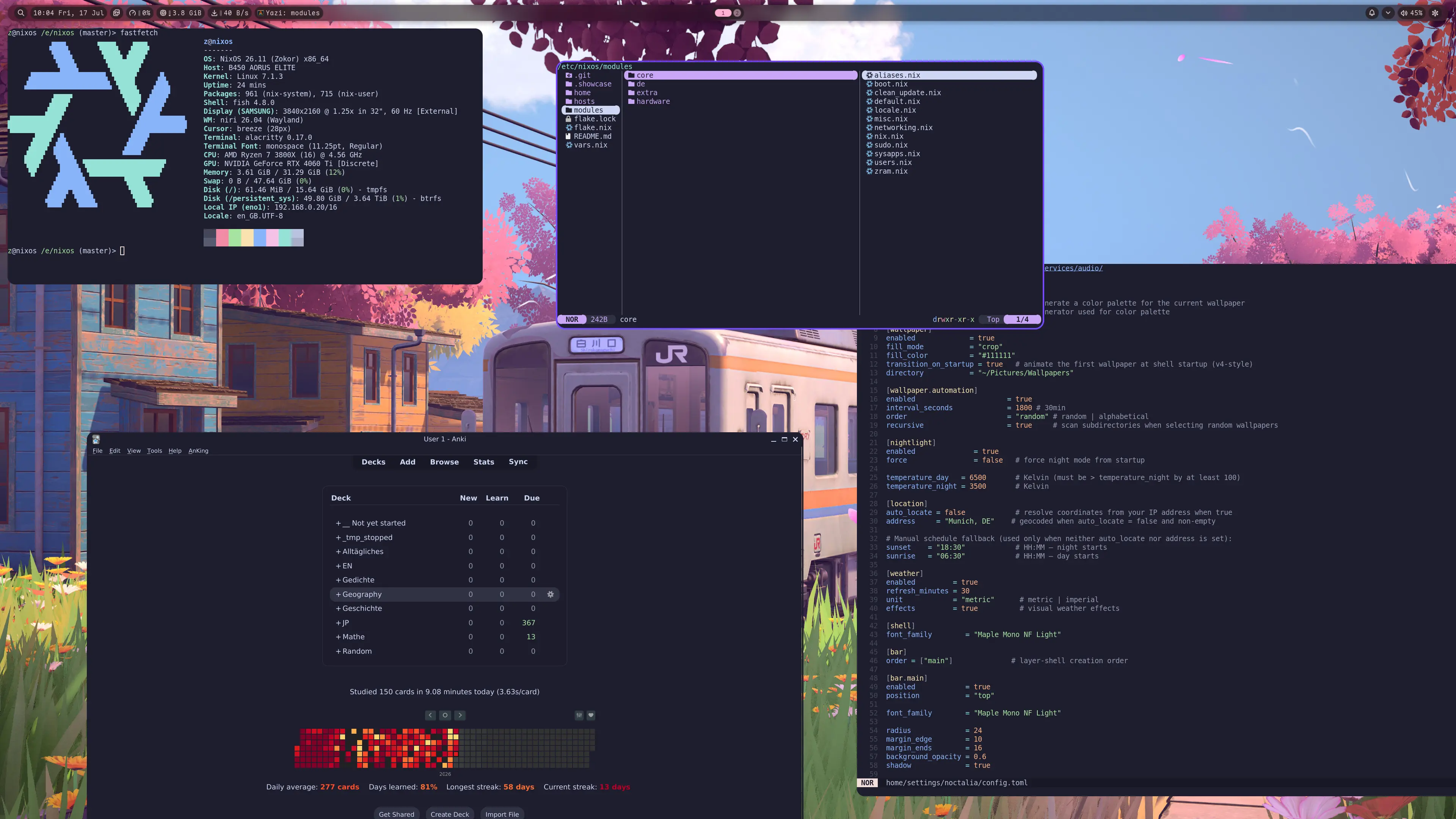Click the heart support icon near heatmap
Screen dimensions: 1456x819
(x=591, y=715)
